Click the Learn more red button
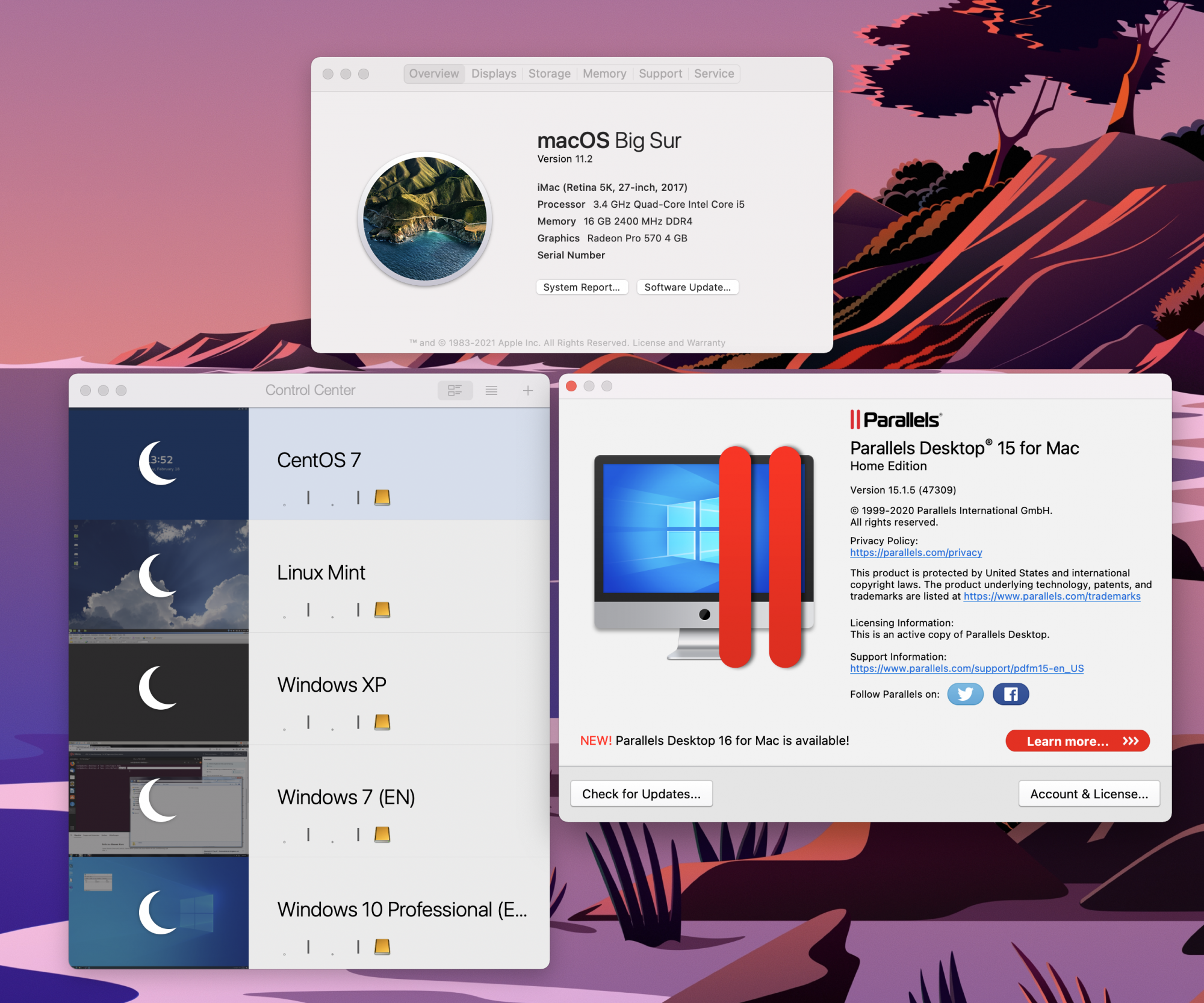1204x1003 pixels. [1077, 741]
